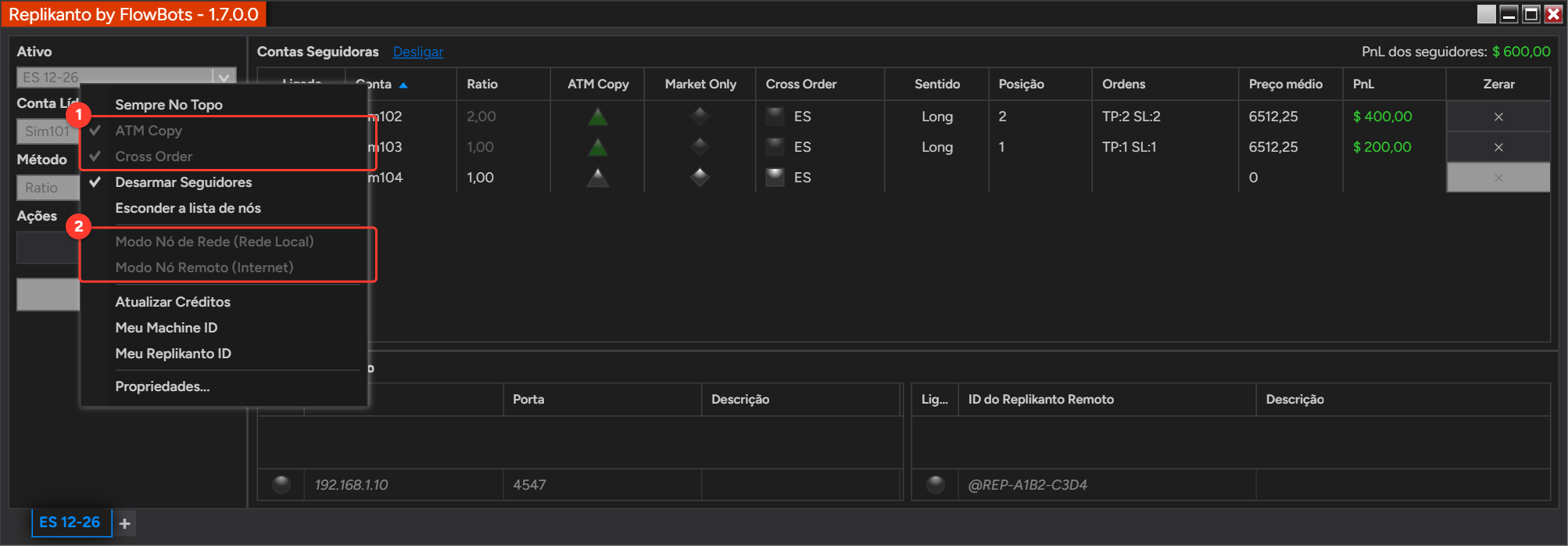Maximize the Replikanto window
Screen dimensions: 1568x546
click(1531, 14)
